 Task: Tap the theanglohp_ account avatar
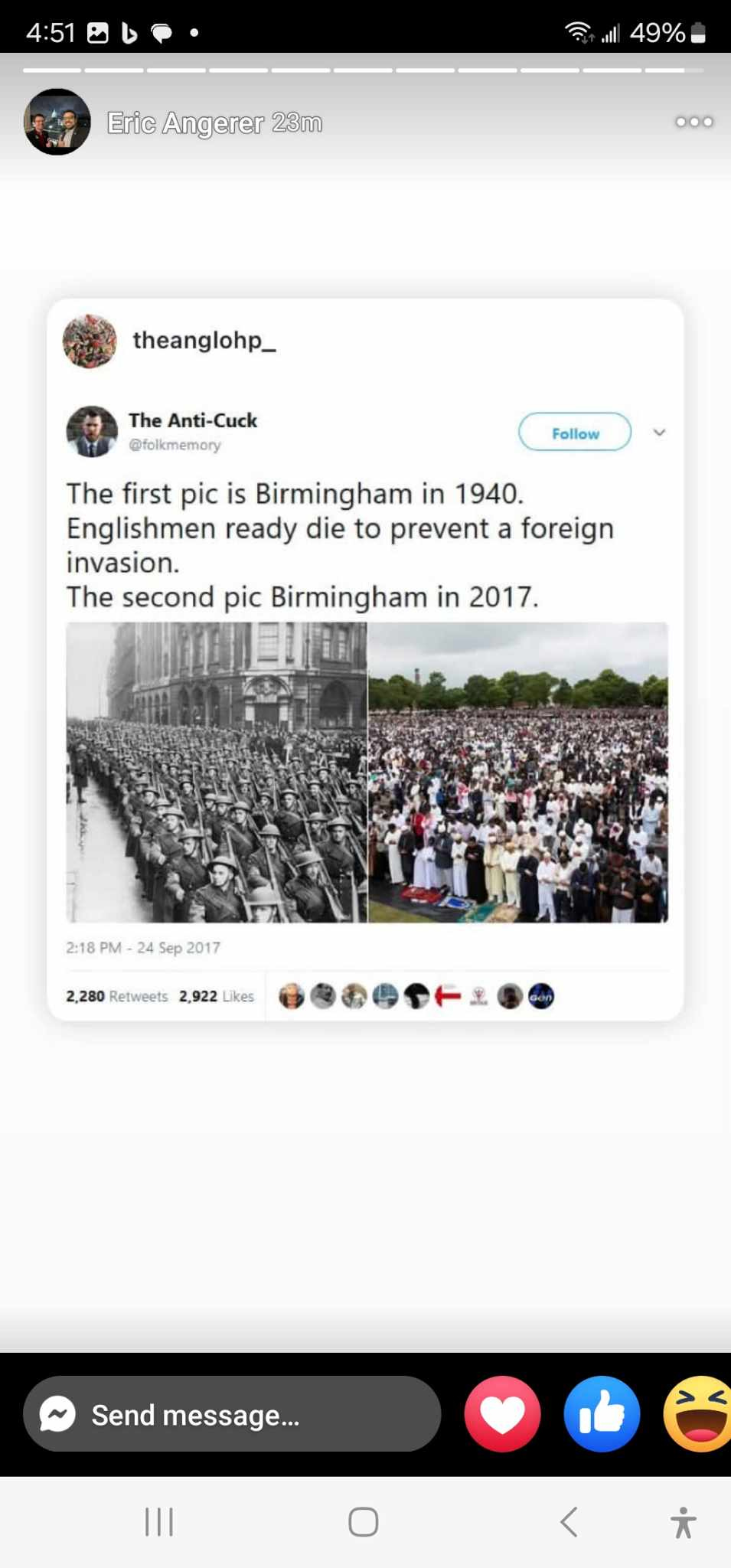tap(90, 341)
